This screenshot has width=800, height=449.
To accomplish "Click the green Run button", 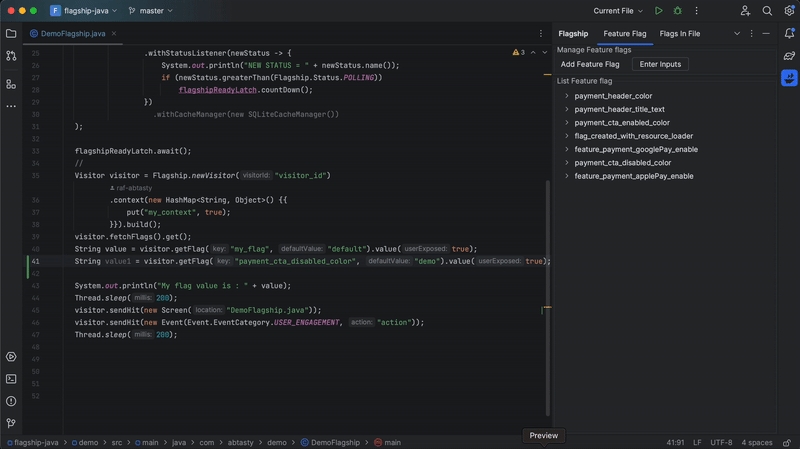I will click(658, 11).
